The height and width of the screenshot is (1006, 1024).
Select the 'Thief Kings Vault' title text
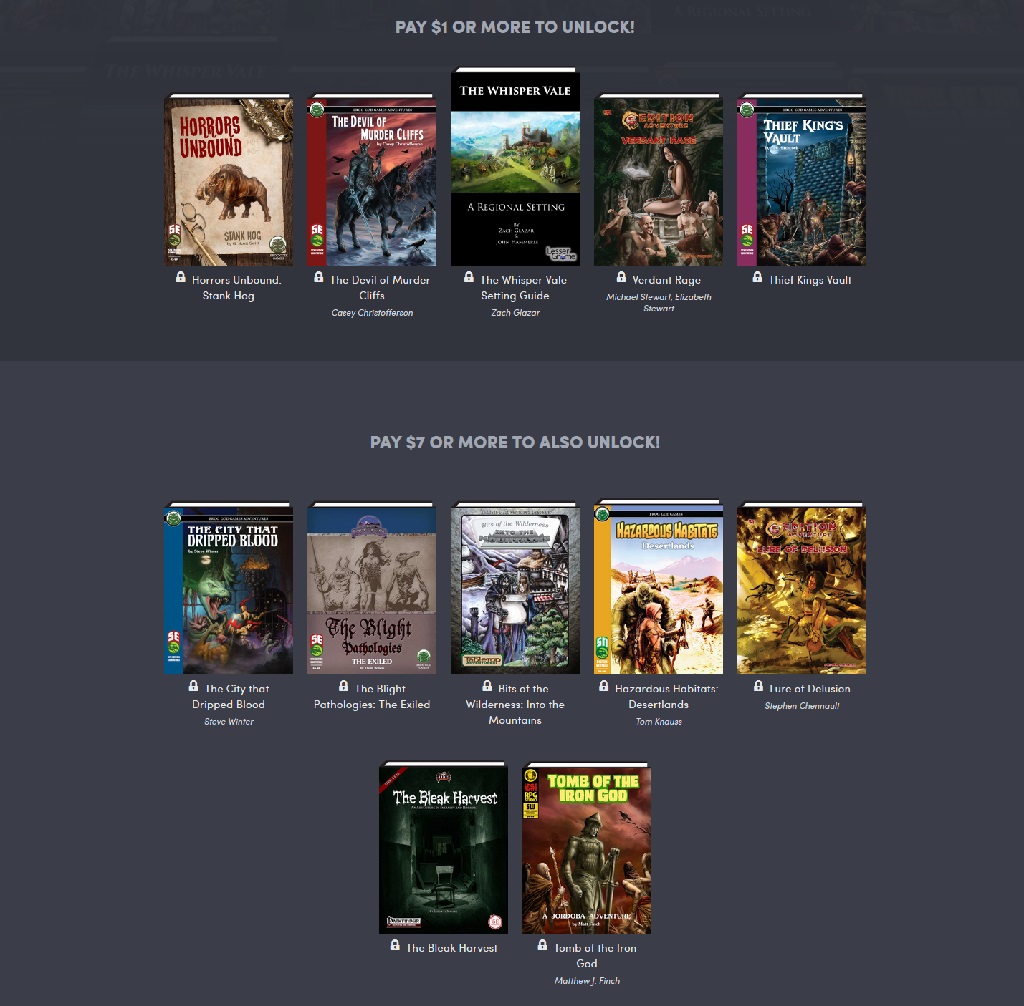tap(810, 280)
